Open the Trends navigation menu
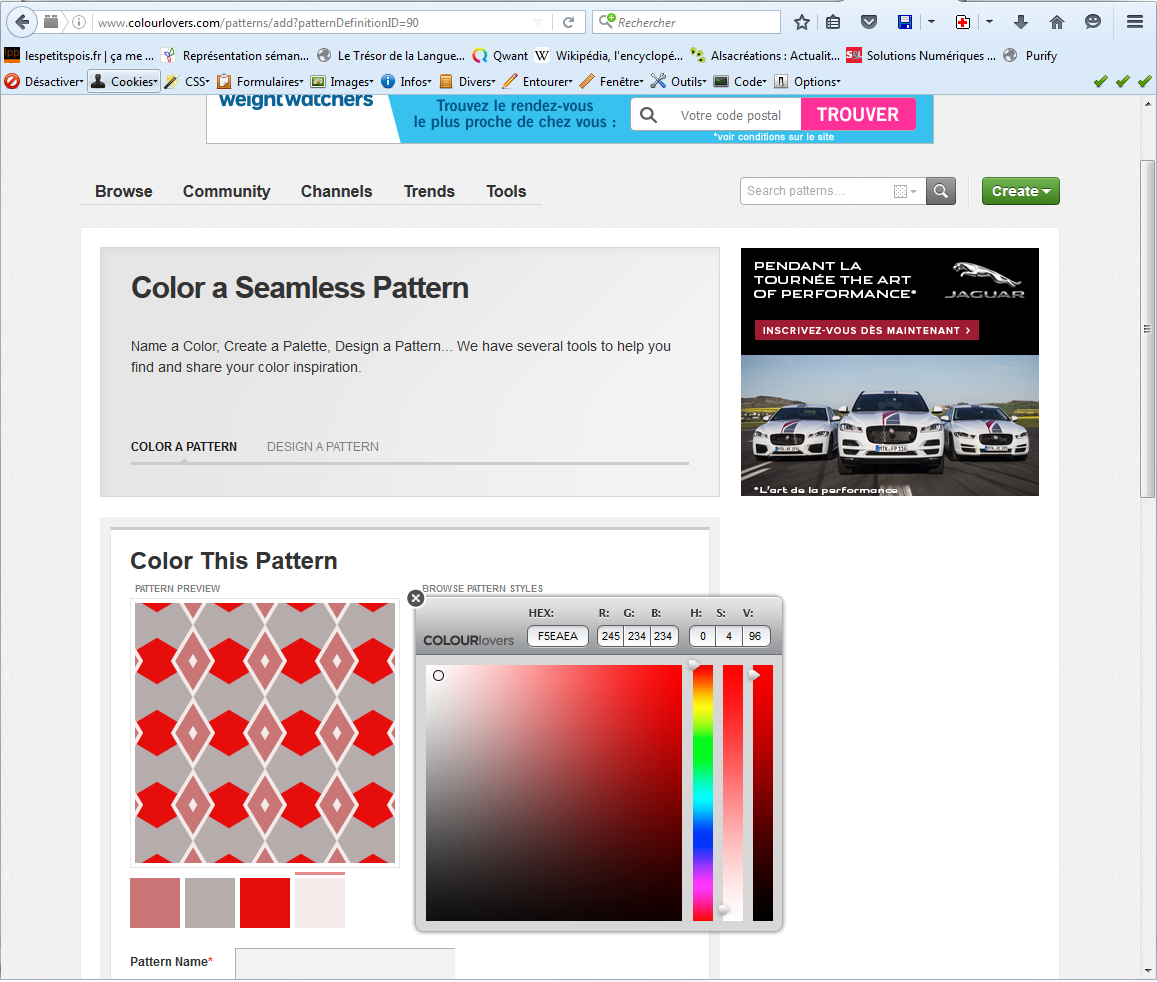 click(x=429, y=191)
